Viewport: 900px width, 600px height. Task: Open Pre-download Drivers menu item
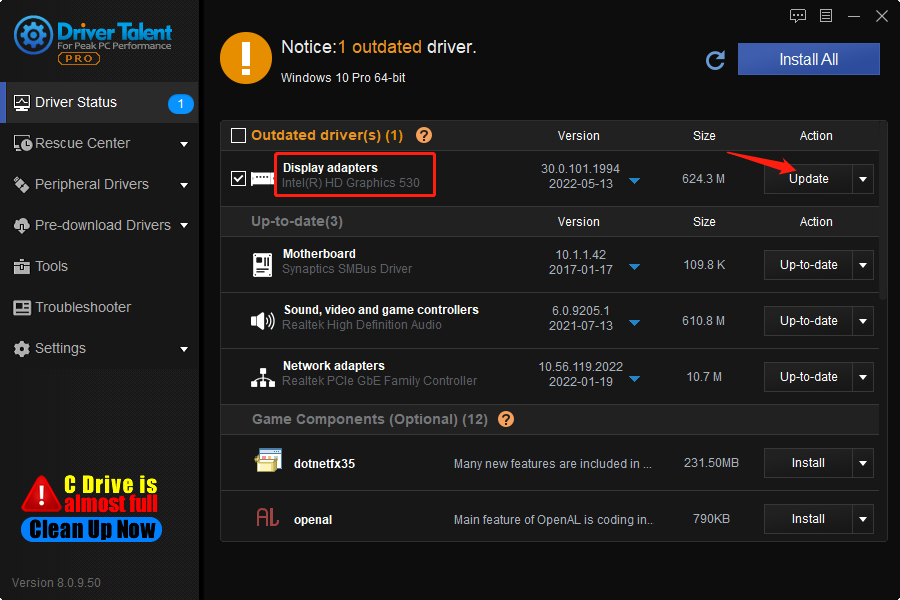(x=99, y=226)
